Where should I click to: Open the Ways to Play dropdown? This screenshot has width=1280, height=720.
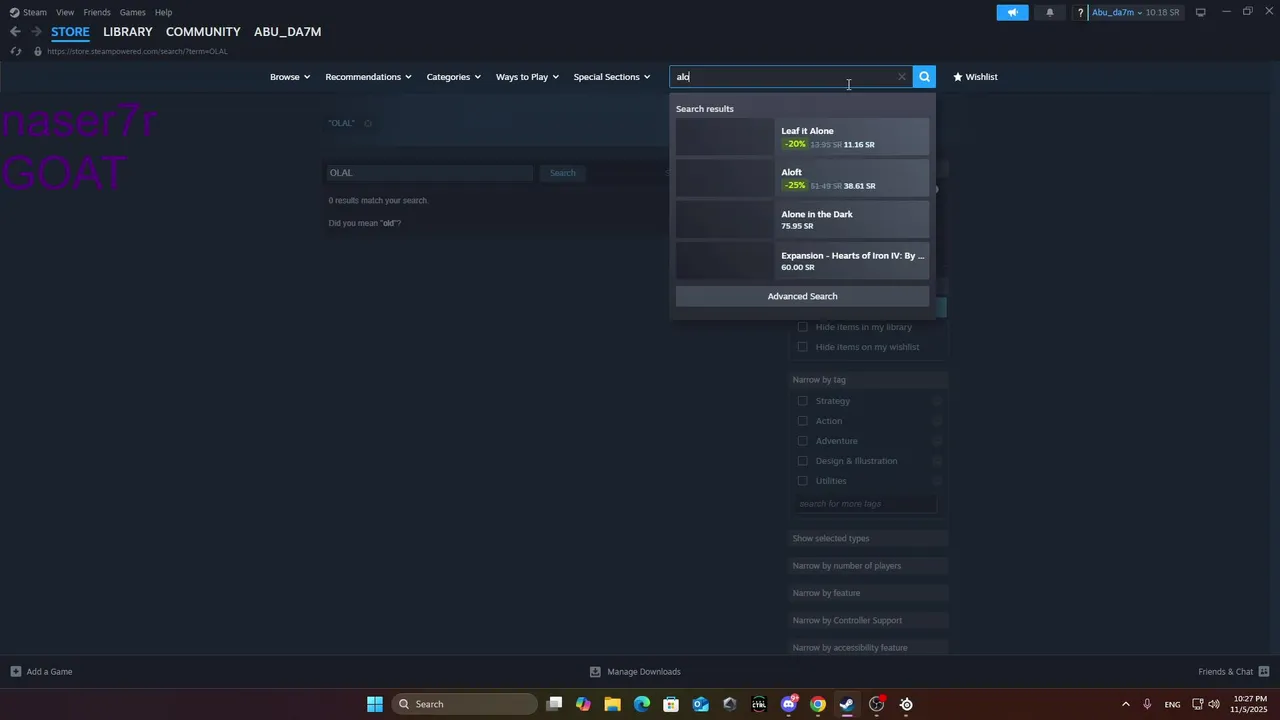pyautogui.click(x=527, y=77)
